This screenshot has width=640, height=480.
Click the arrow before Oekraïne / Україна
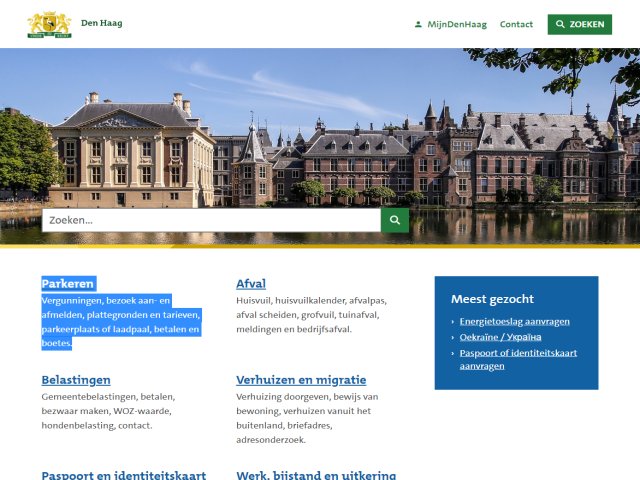pyautogui.click(x=453, y=338)
